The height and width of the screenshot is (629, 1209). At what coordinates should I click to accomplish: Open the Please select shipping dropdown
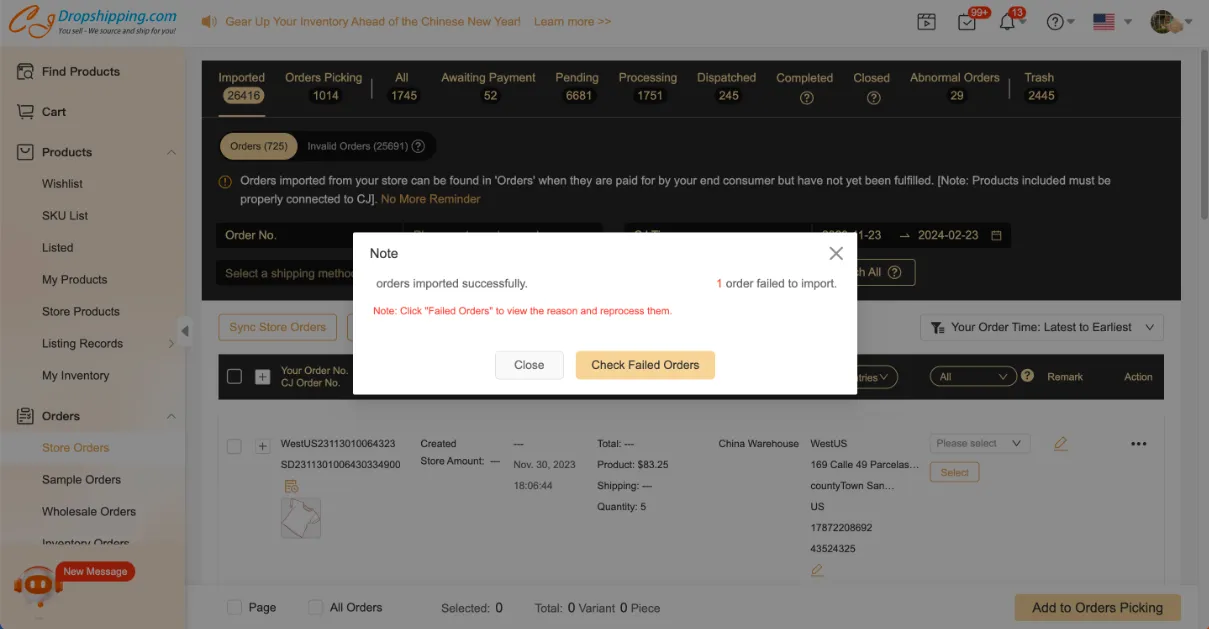[x=979, y=444]
